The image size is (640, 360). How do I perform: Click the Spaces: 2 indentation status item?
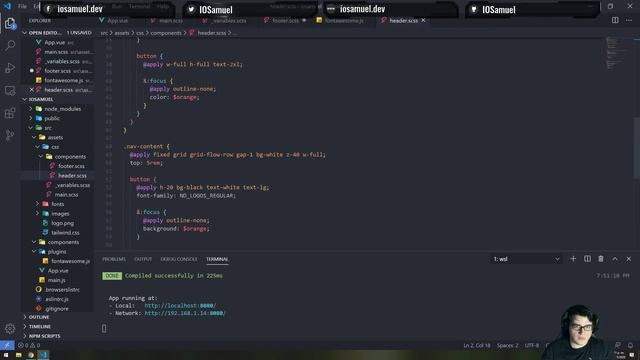[x=507, y=345]
